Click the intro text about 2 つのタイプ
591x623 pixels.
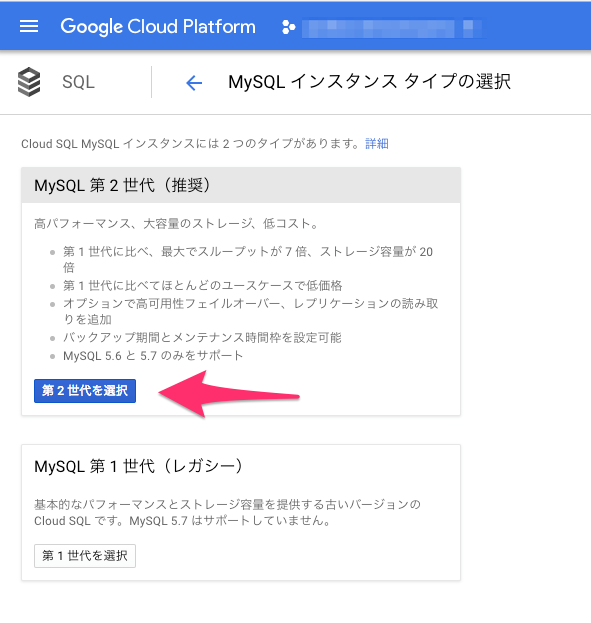(x=193, y=143)
